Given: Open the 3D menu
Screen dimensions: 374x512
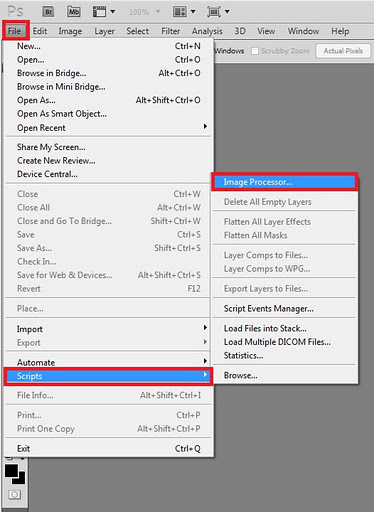Looking at the screenshot, I should coord(240,31).
